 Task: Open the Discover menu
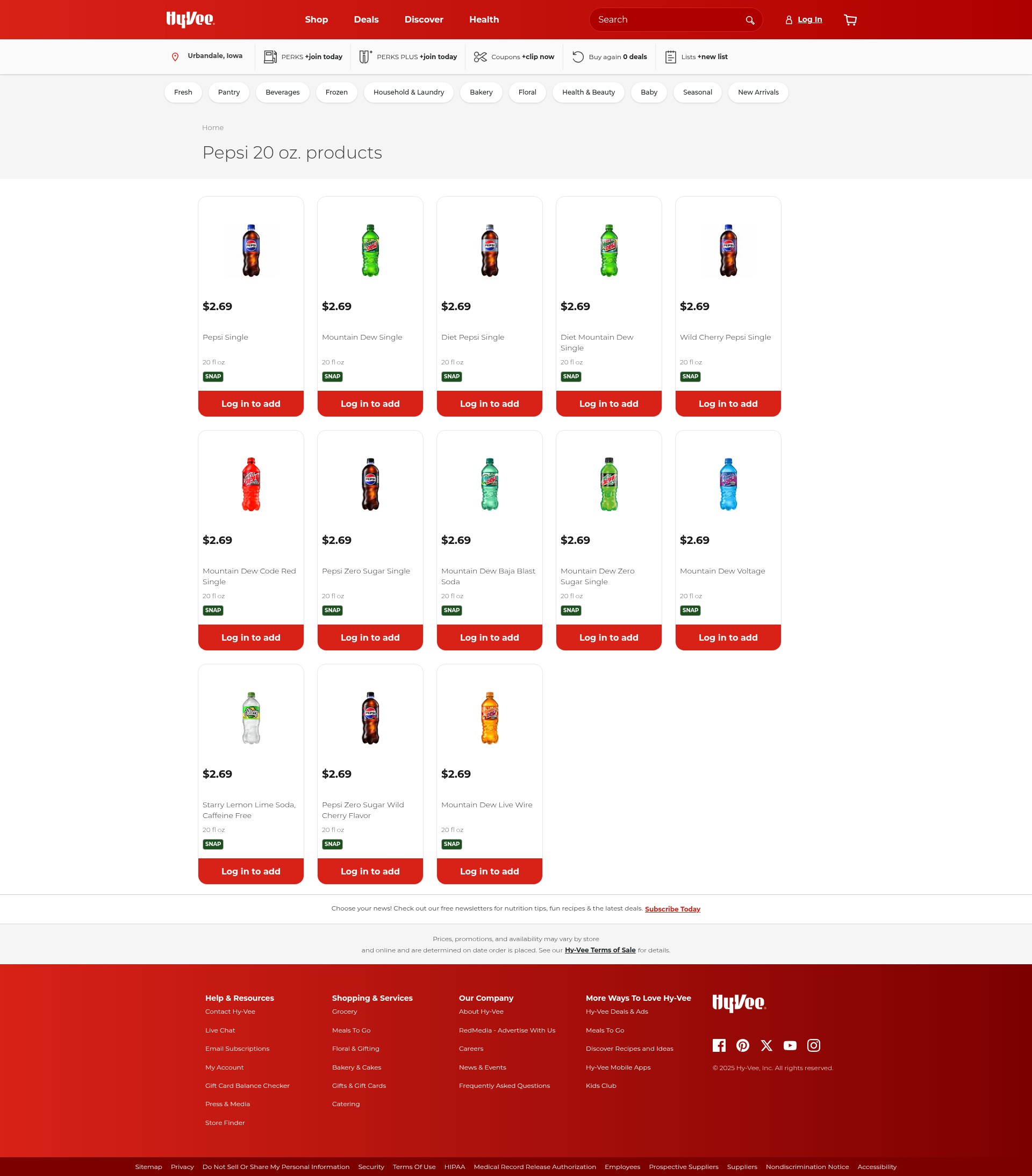[x=424, y=19]
